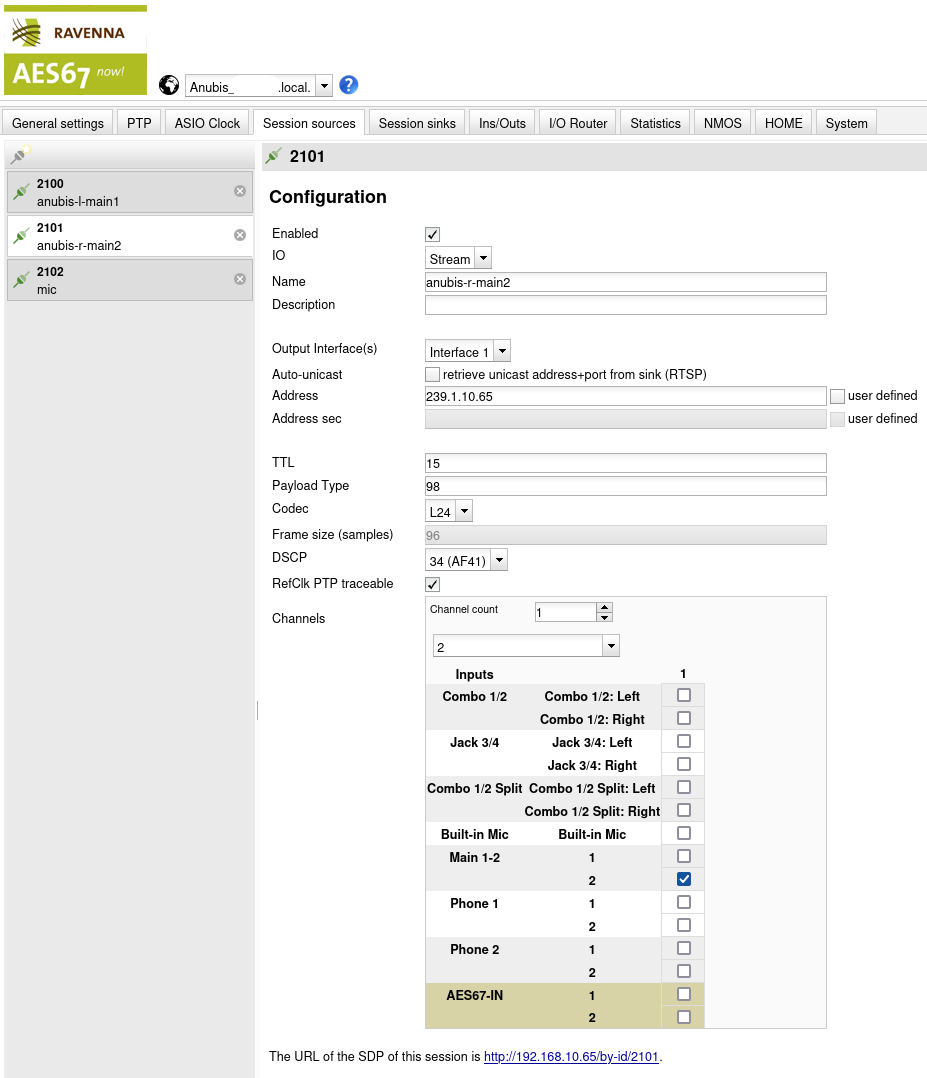Open the System tab
The width and height of the screenshot is (927, 1078).
tap(847, 123)
